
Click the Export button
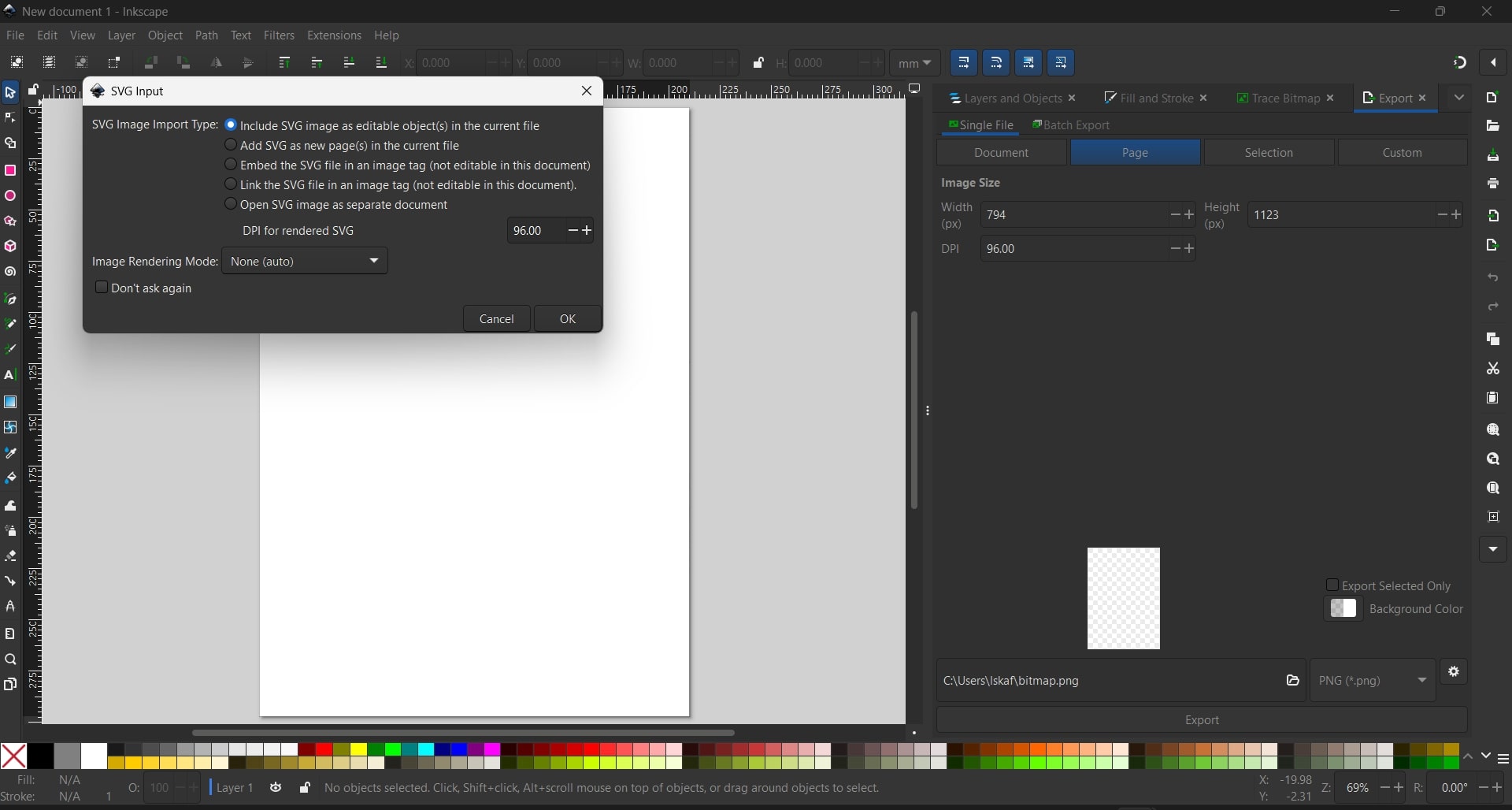pos(1202,720)
